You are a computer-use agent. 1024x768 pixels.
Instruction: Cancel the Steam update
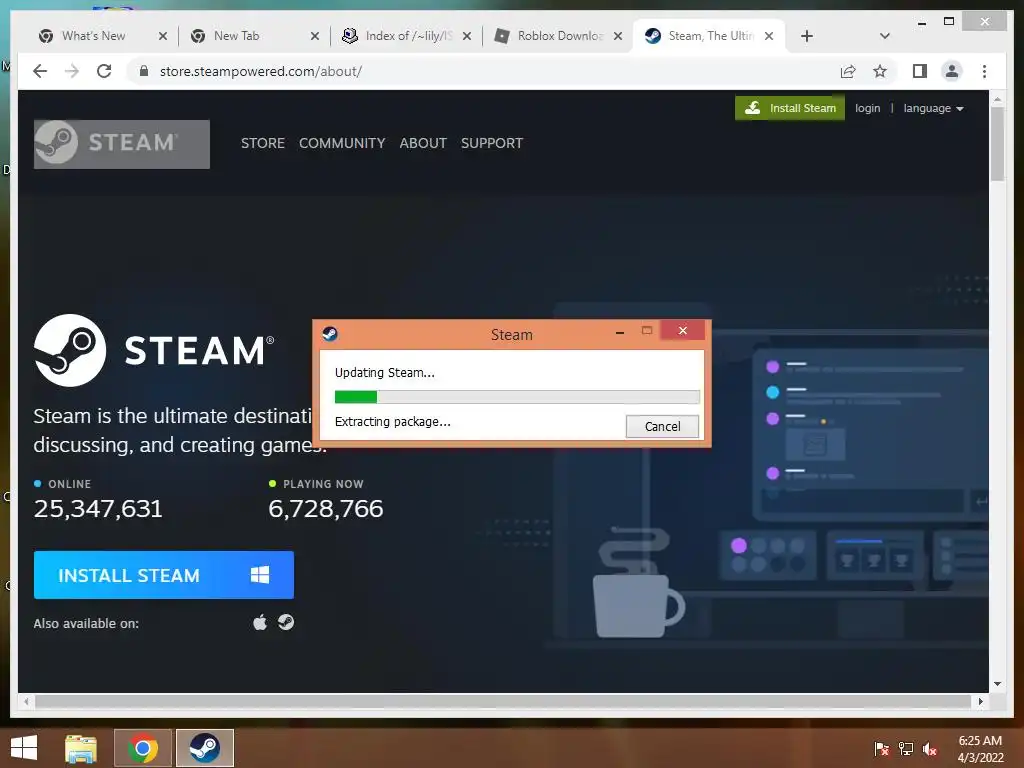[662, 426]
